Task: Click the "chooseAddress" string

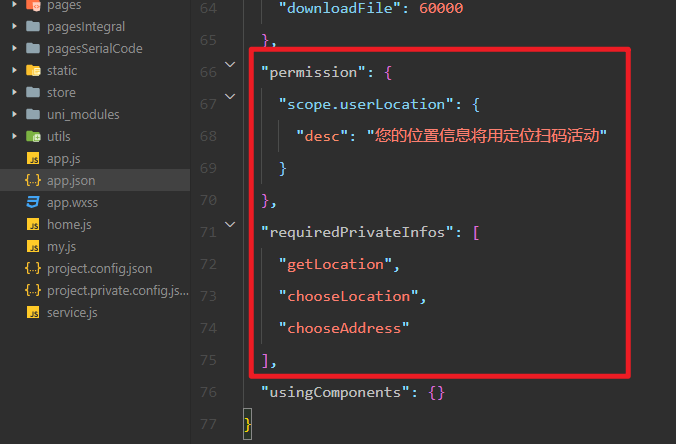Action: click(344, 328)
